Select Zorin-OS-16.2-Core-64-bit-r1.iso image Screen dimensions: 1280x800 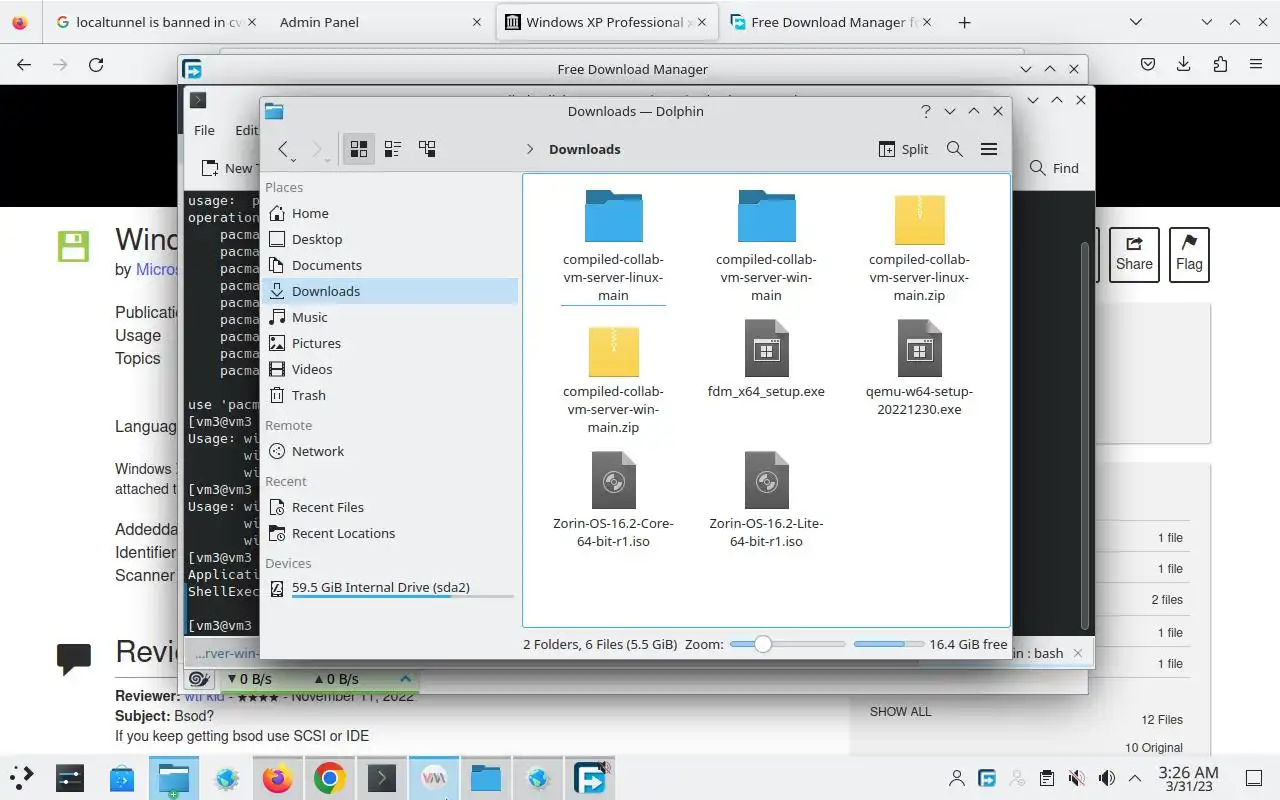point(613,500)
